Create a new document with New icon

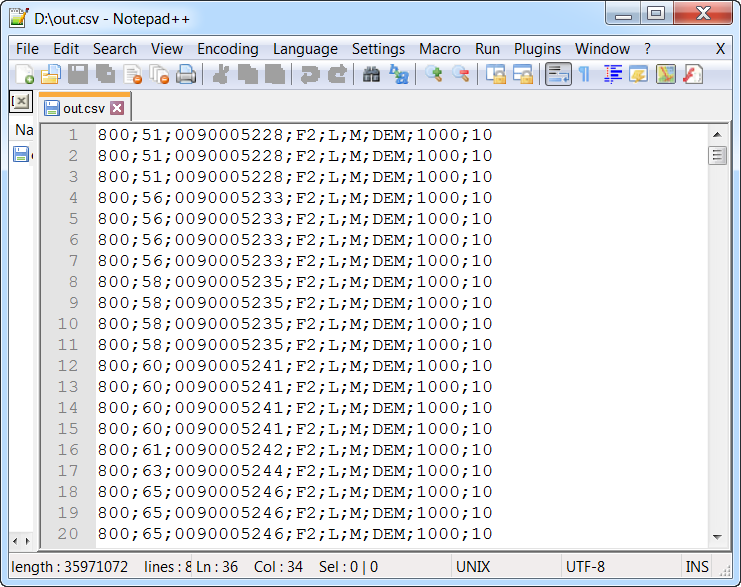tap(24, 75)
